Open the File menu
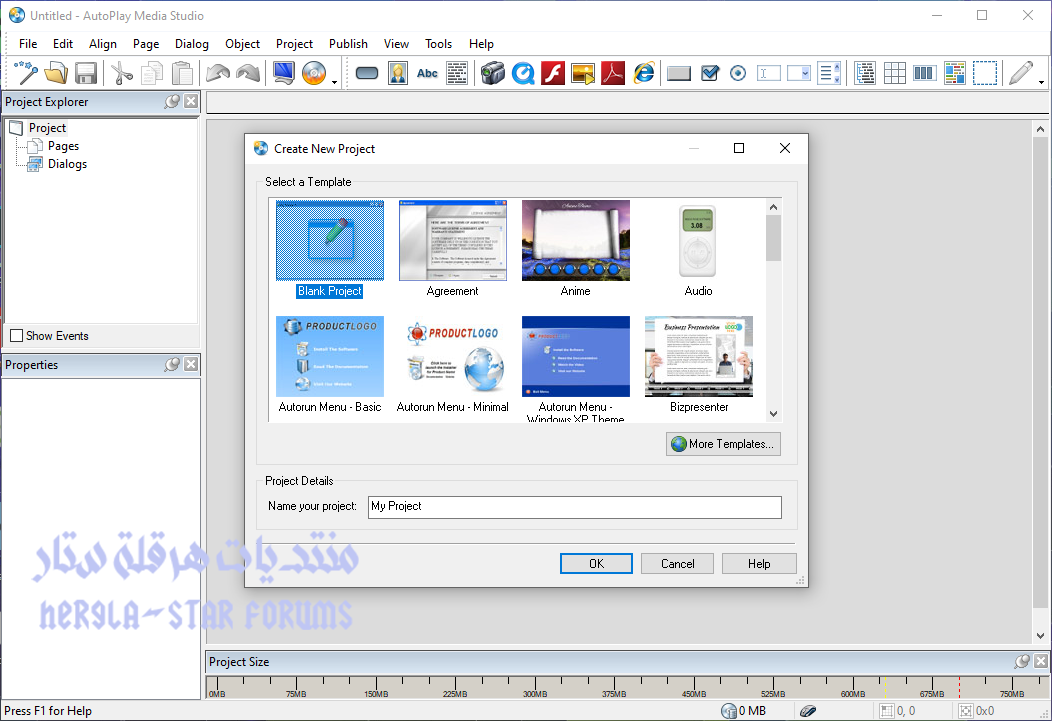 [x=28, y=44]
